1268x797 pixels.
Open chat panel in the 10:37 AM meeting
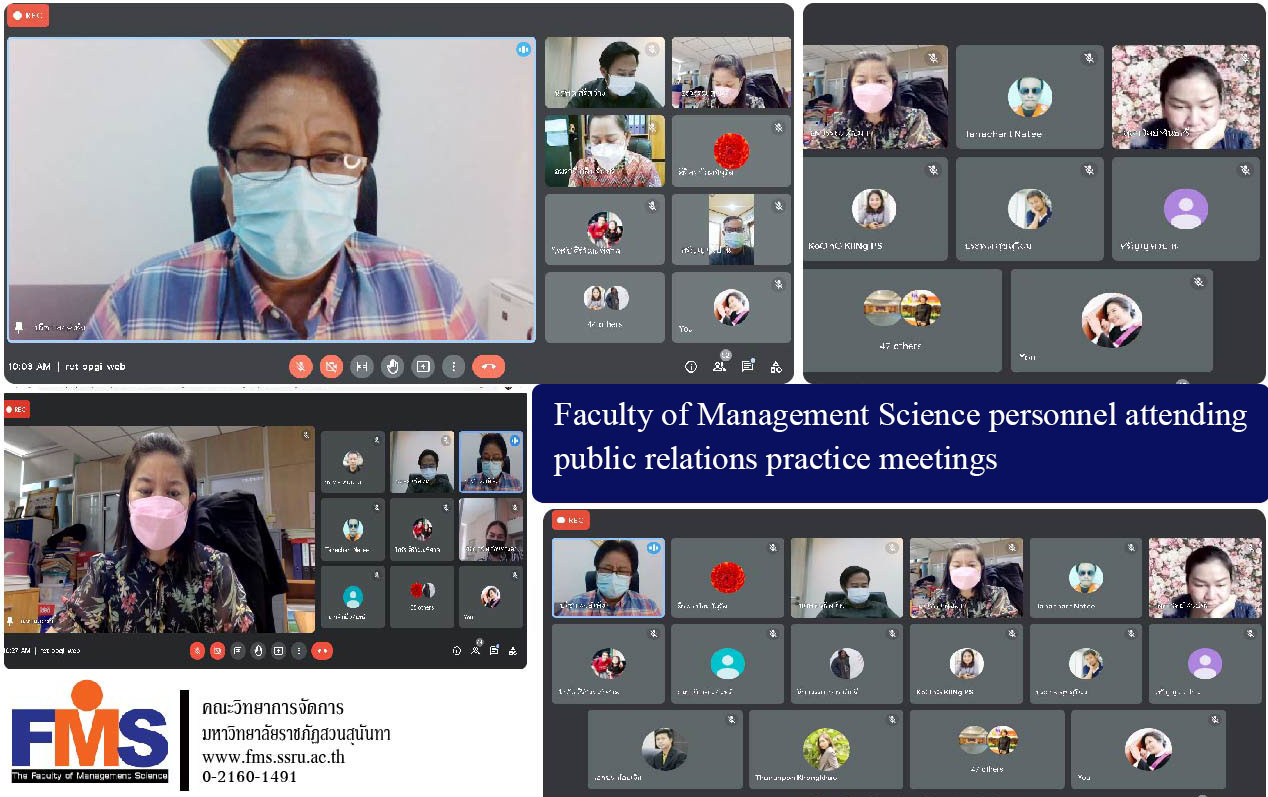(494, 651)
